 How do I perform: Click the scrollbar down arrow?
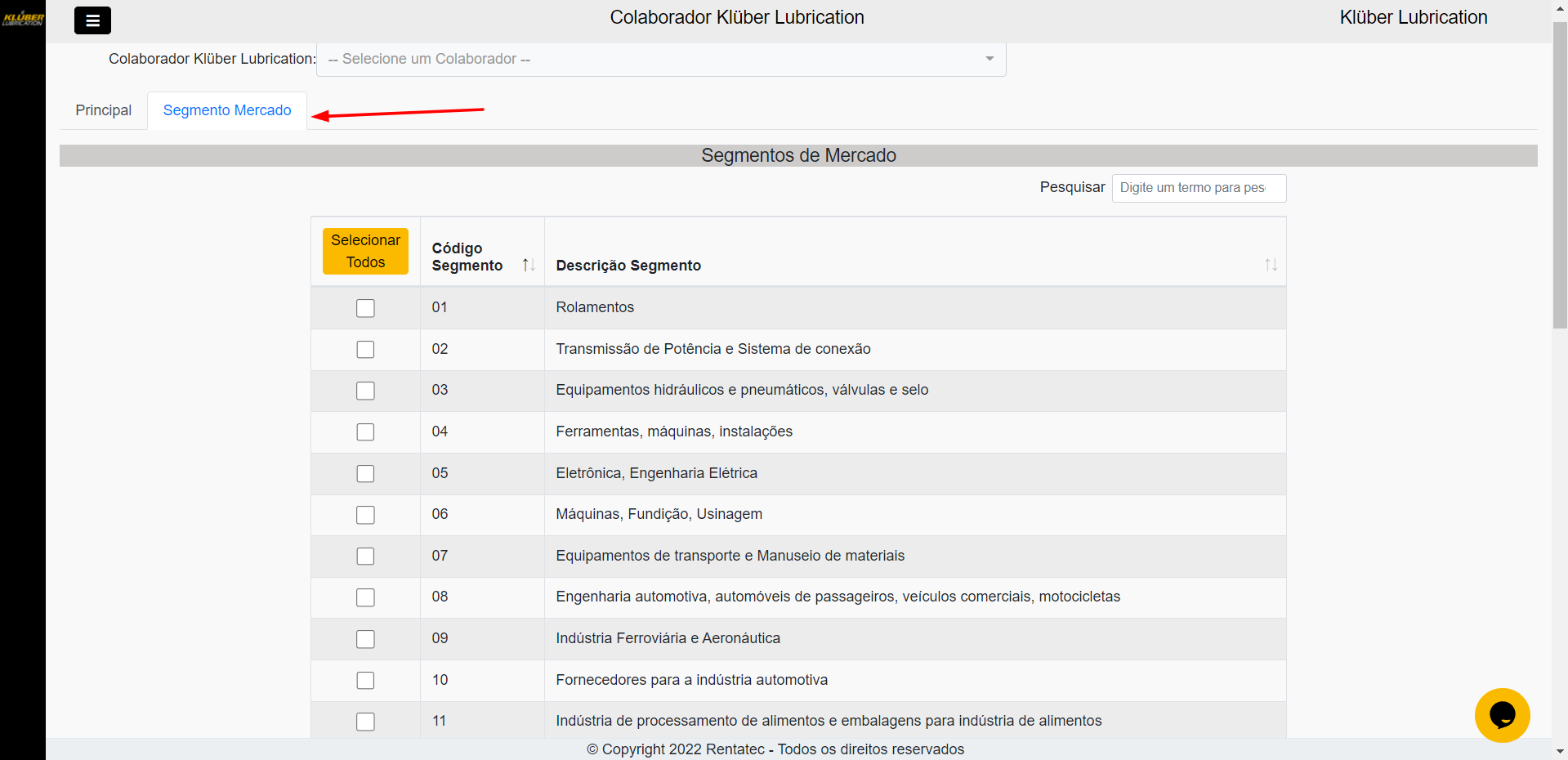[1560, 751]
